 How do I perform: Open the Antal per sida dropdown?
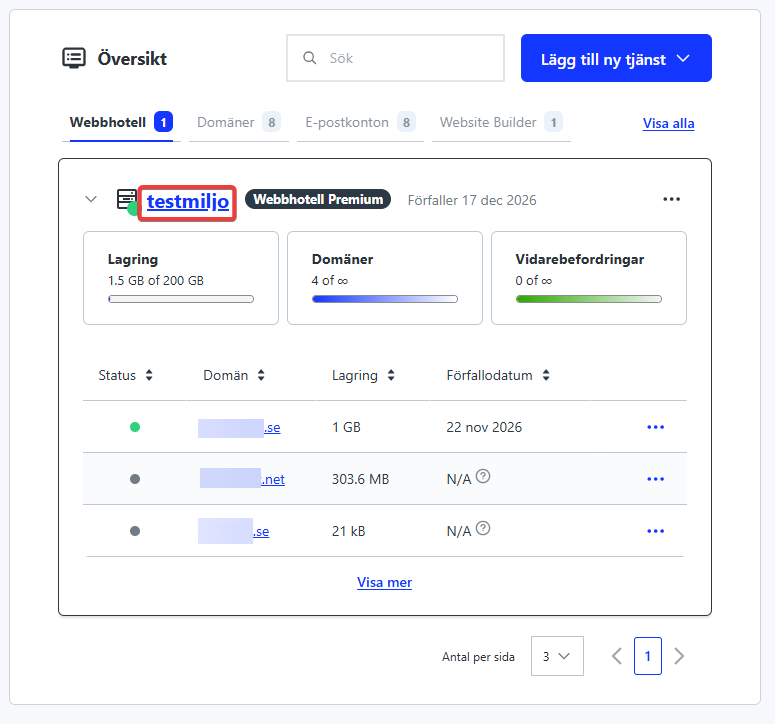pos(557,656)
